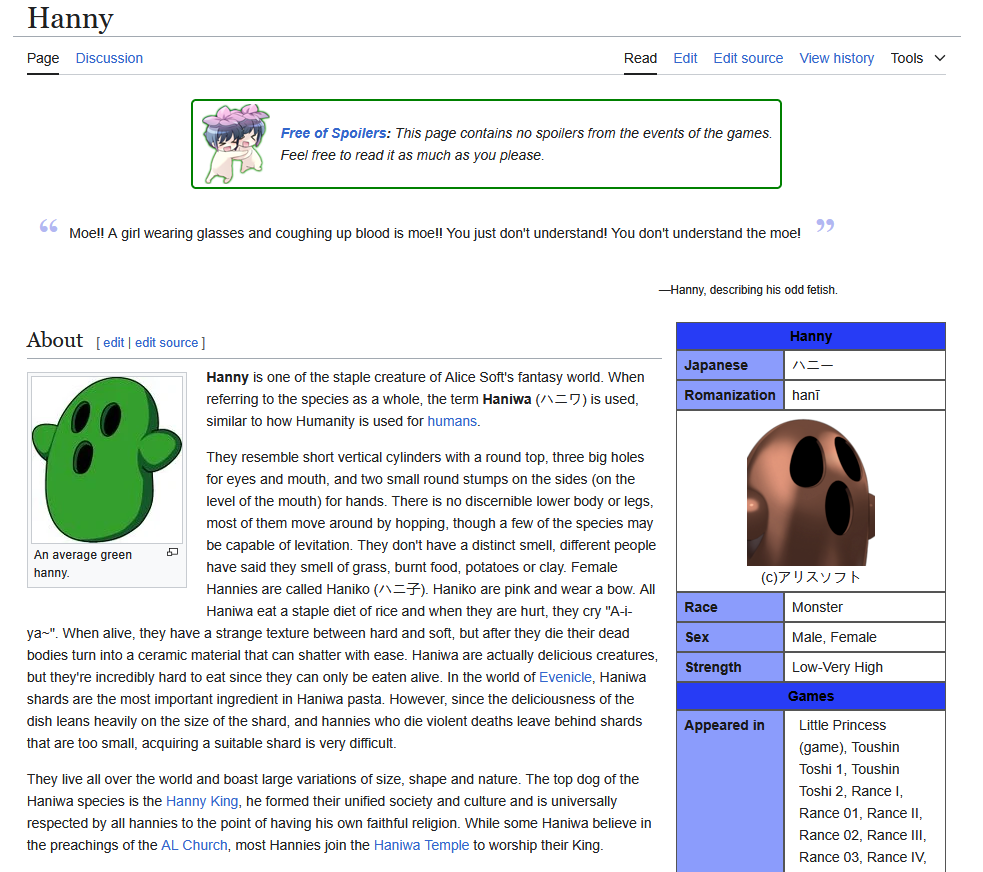Open the Edit tab

click(685, 58)
